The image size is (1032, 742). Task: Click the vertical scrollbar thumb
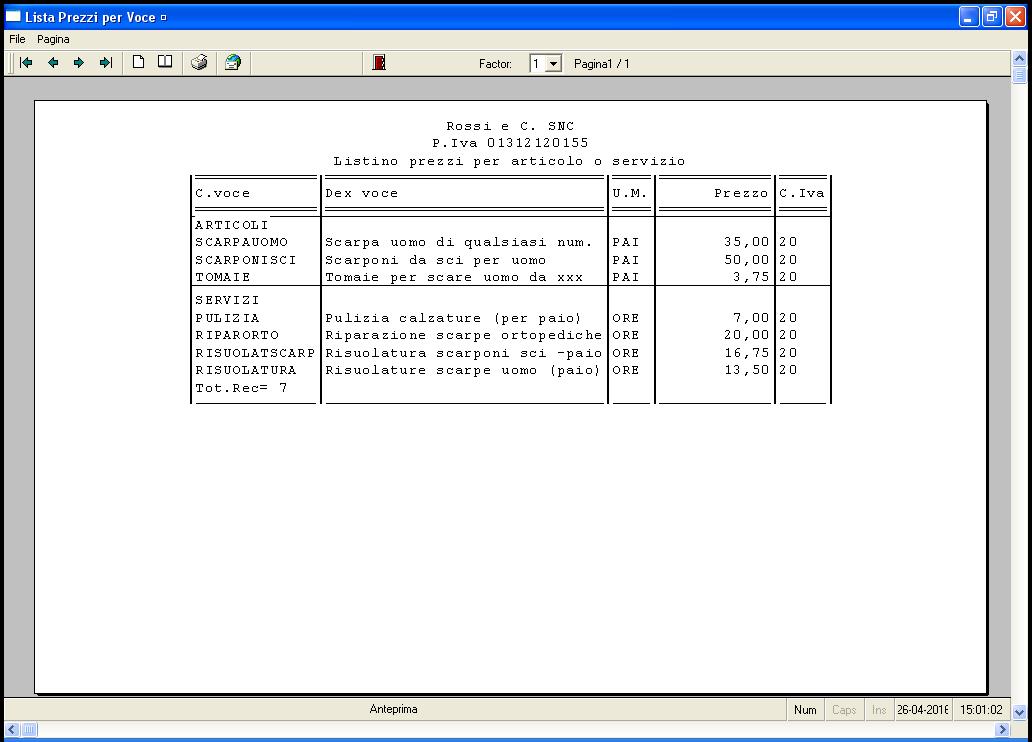(x=1019, y=75)
